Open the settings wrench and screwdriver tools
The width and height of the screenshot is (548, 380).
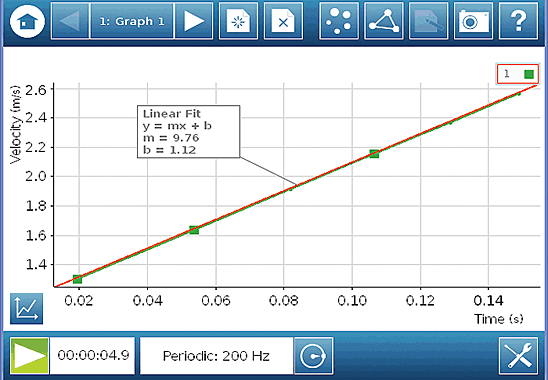point(518,356)
